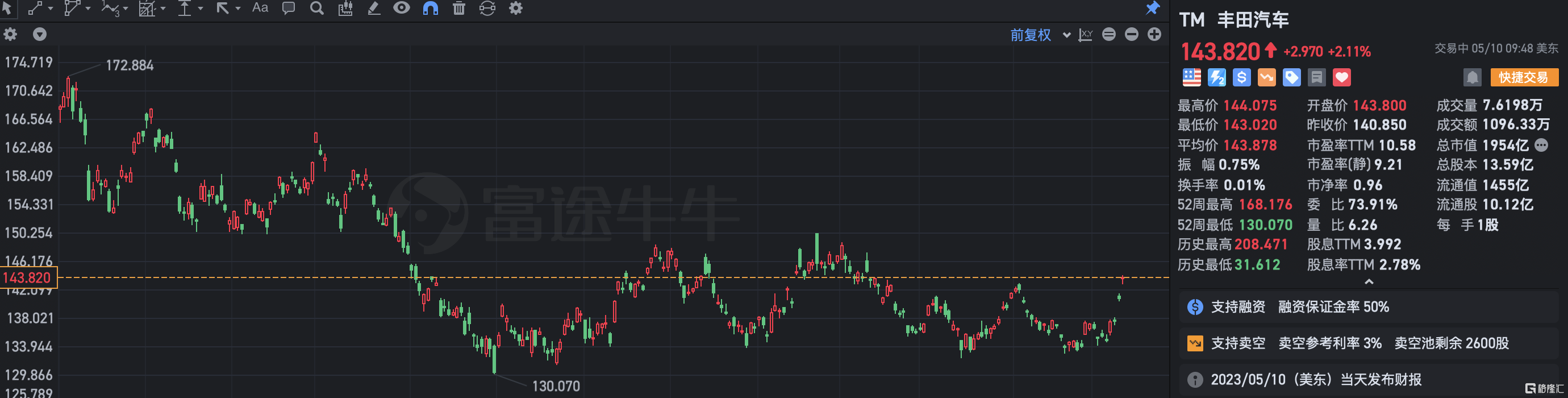Click the 历史最高 208.471 value
Image resolution: width=1568 pixels, height=398 pixels.
(x=1261, y=244)
